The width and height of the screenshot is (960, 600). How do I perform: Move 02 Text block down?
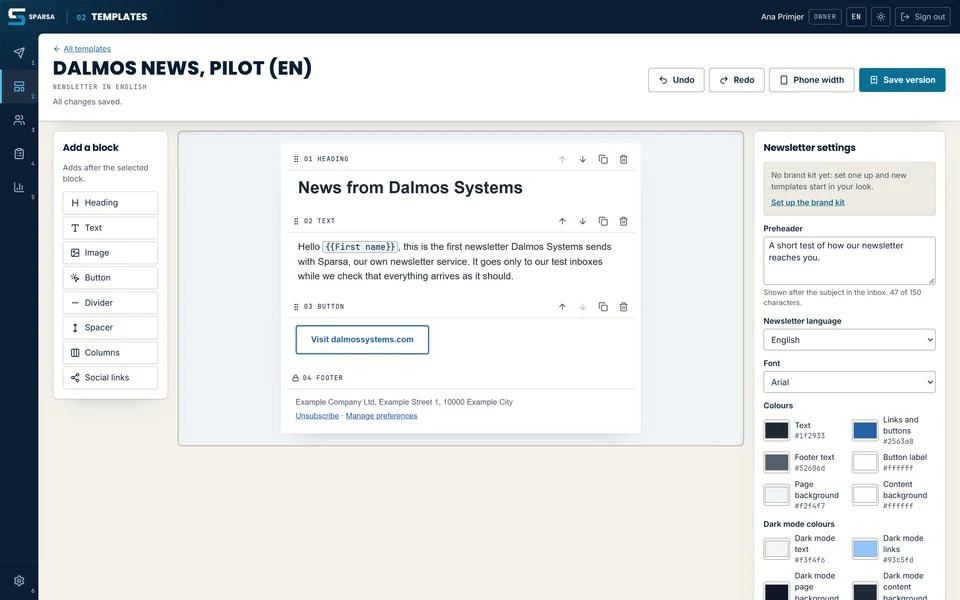coord(583,221)
